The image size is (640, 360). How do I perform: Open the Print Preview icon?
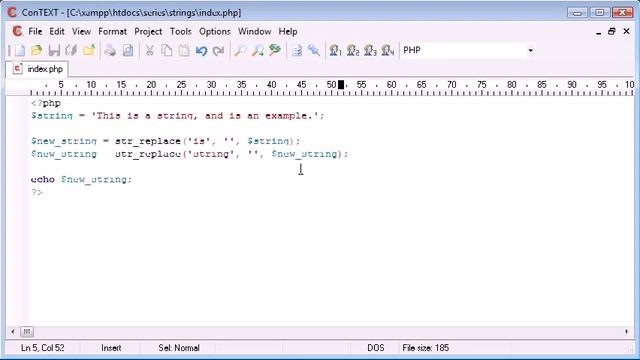coord(128,51)
